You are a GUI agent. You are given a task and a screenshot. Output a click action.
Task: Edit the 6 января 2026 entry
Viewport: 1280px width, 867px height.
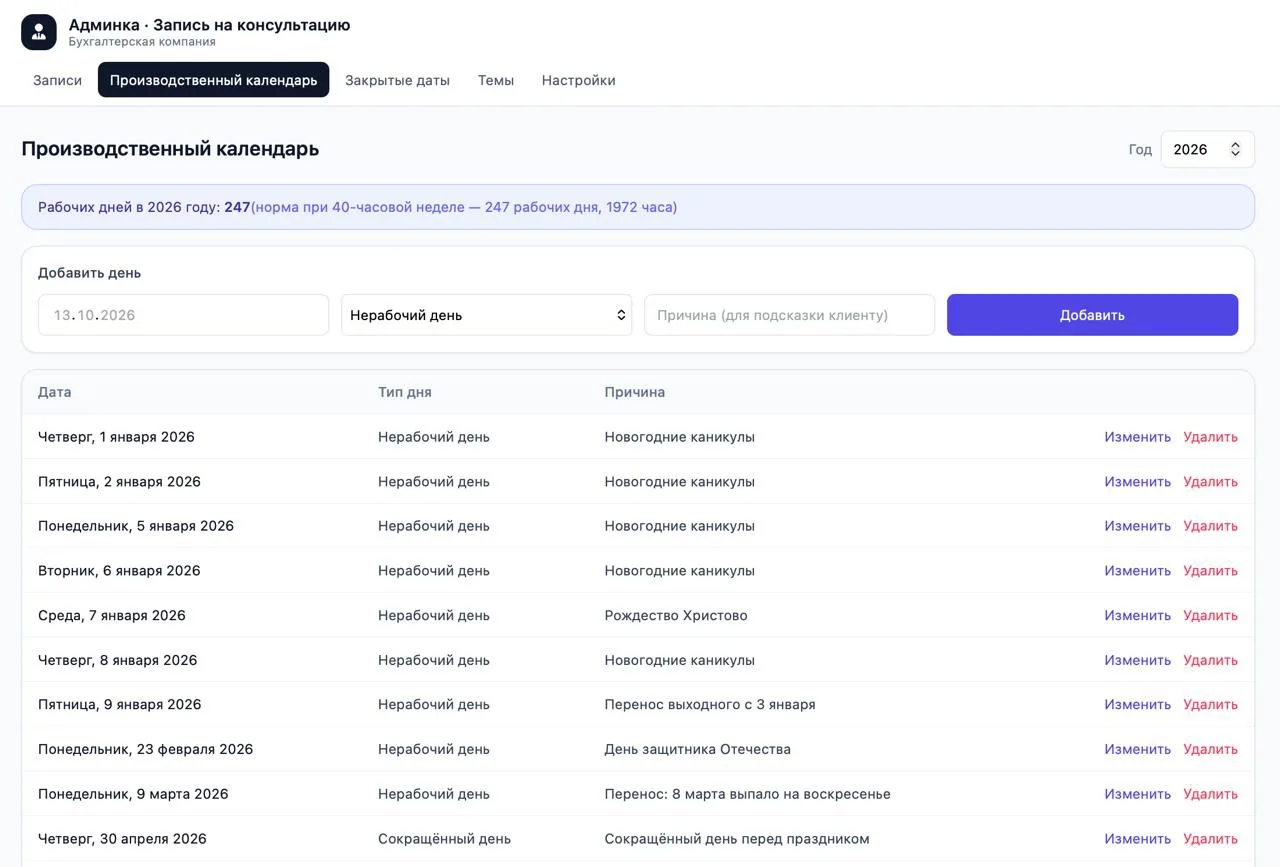pos(1137,571)
